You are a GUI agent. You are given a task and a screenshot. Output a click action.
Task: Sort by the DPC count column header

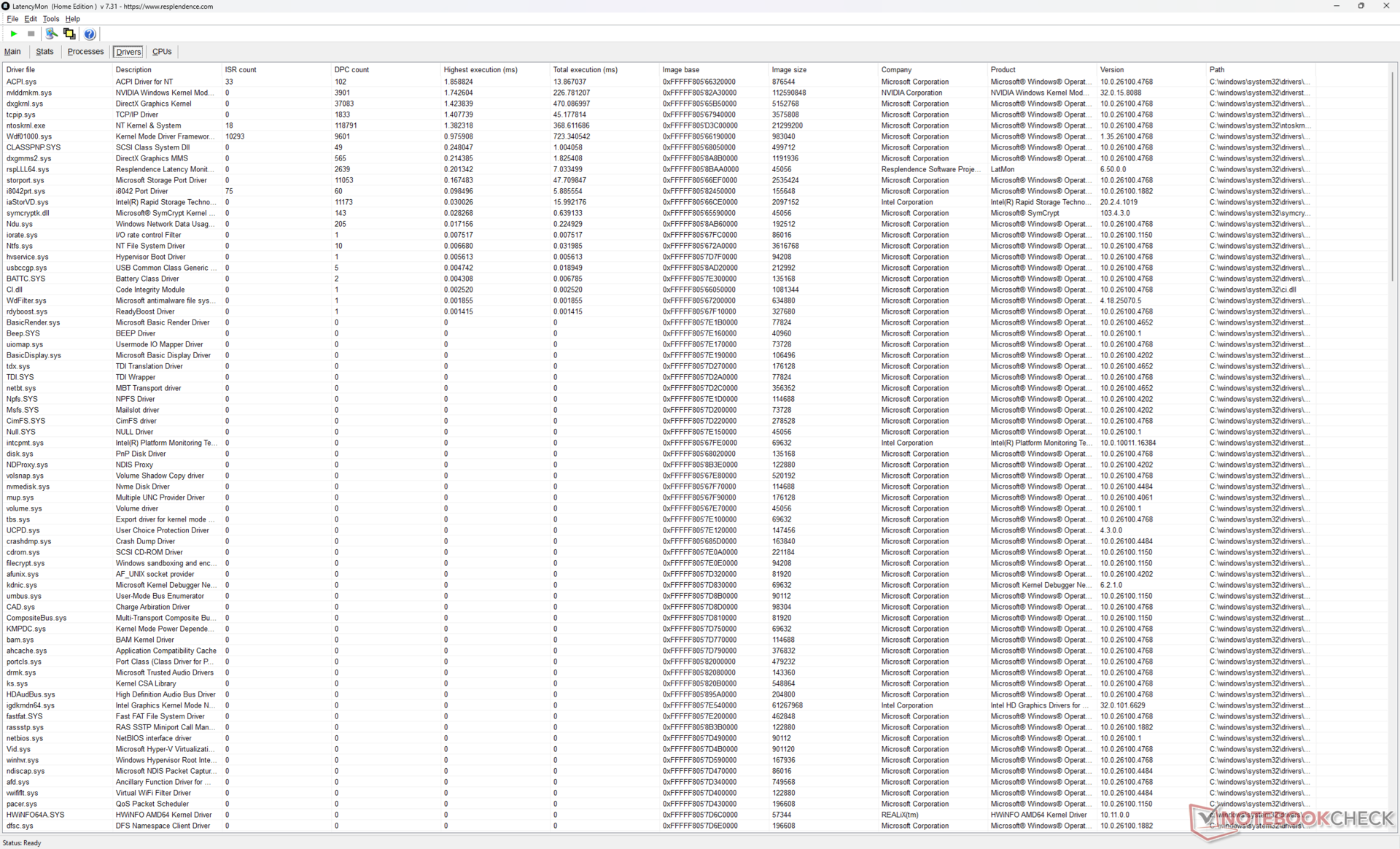click(351, 70)
